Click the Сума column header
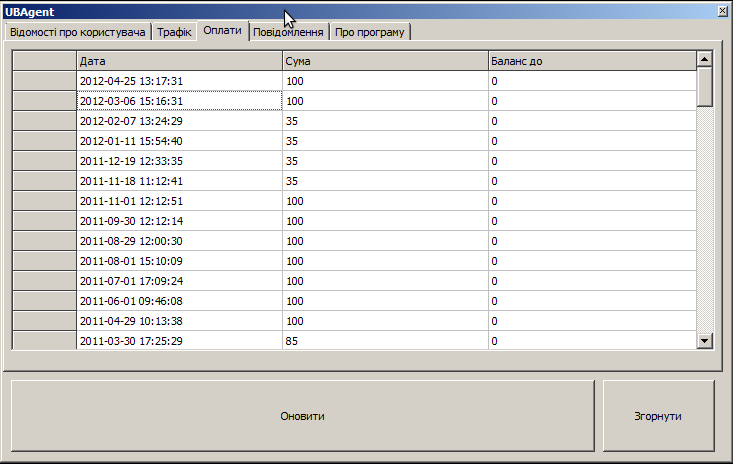 (x=385, y=61)
